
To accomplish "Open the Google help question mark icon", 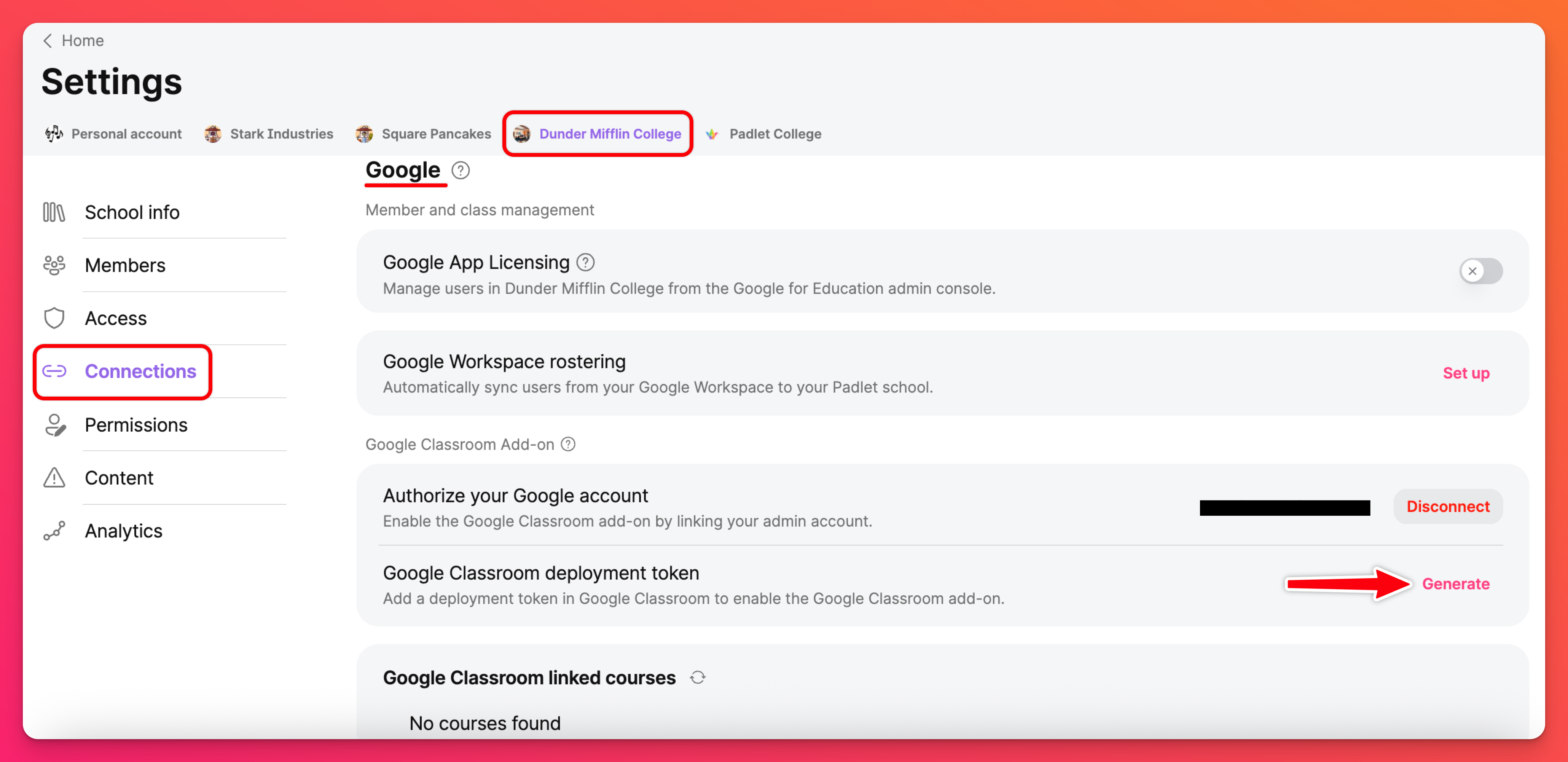I will click(460, 171).
